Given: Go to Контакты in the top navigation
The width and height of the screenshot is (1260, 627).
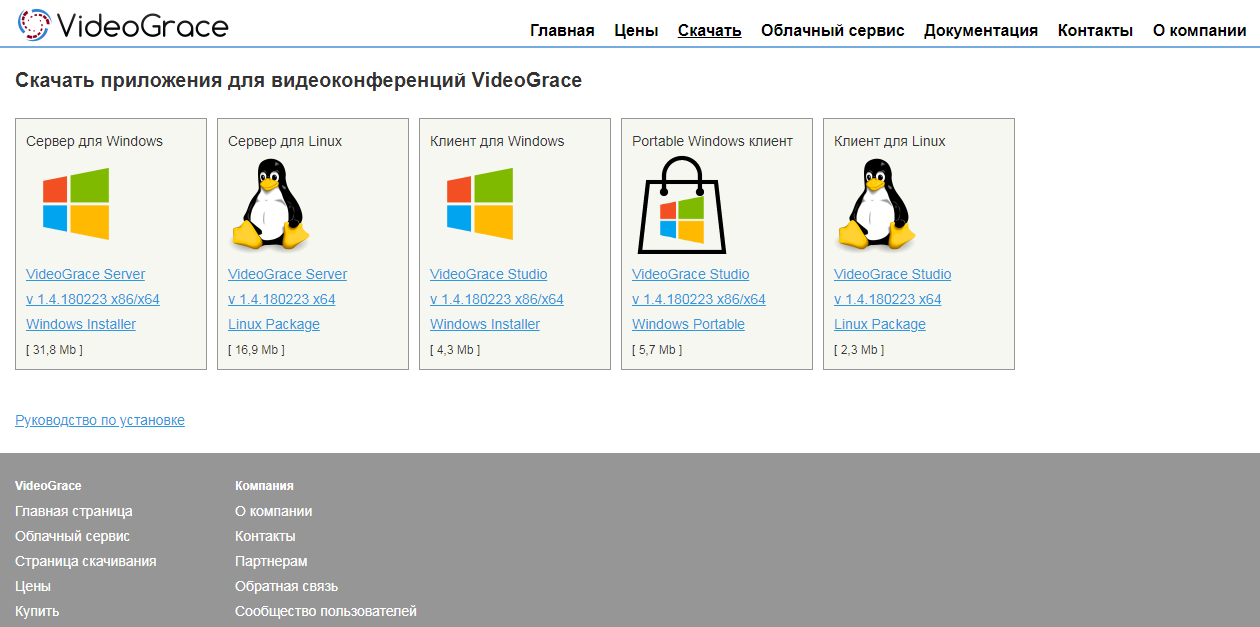Looking at the screenshot, I should (x=1095, y=30).
